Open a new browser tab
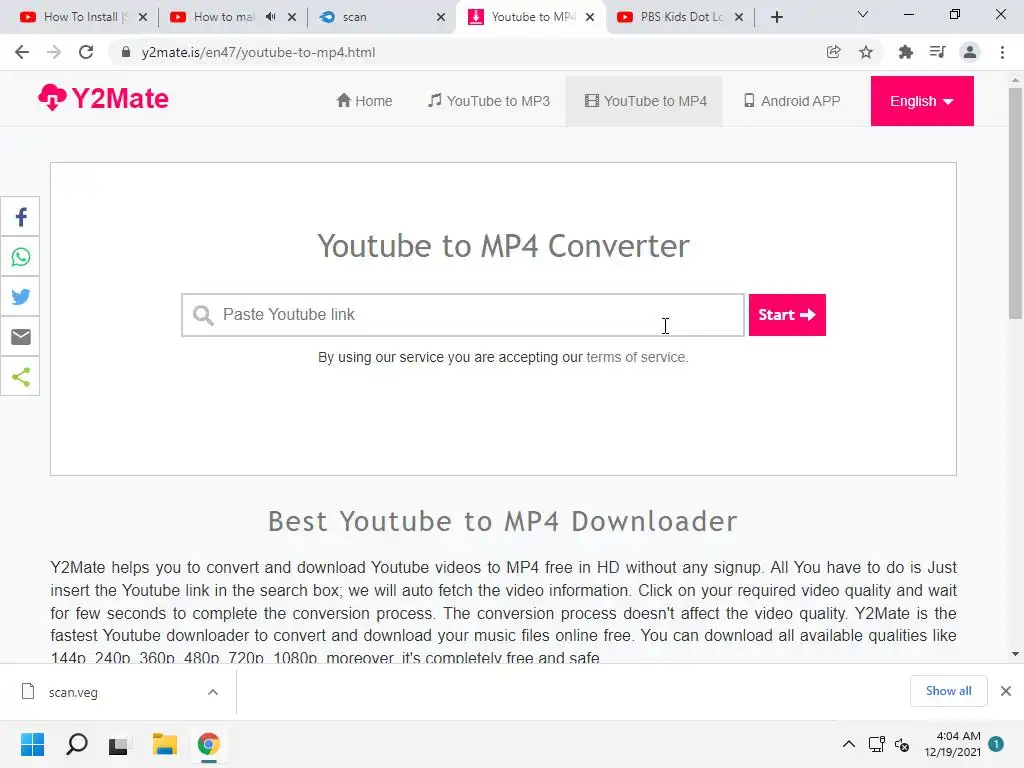Image resolution: width=1024 pixels, height=768 pixels. [776, 17]
